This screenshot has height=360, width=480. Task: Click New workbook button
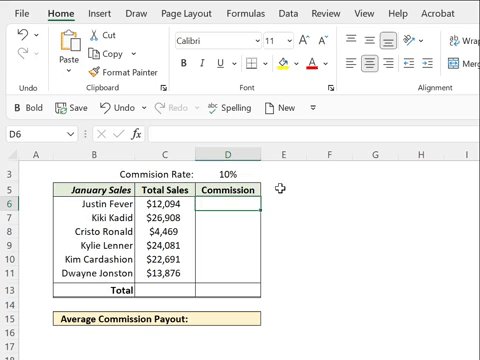(280, 108)
